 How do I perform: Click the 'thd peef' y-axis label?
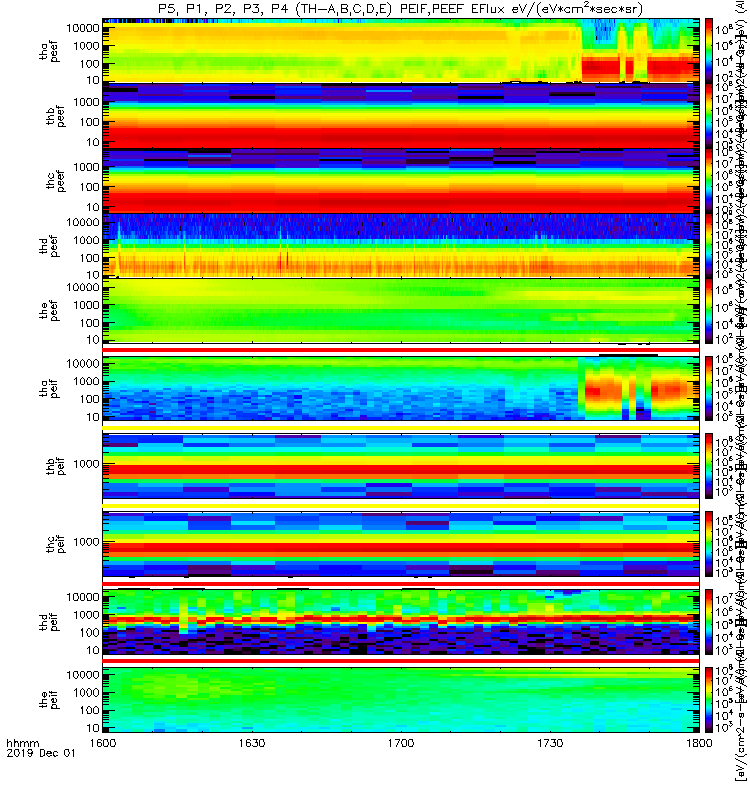(x=49, y=246)
